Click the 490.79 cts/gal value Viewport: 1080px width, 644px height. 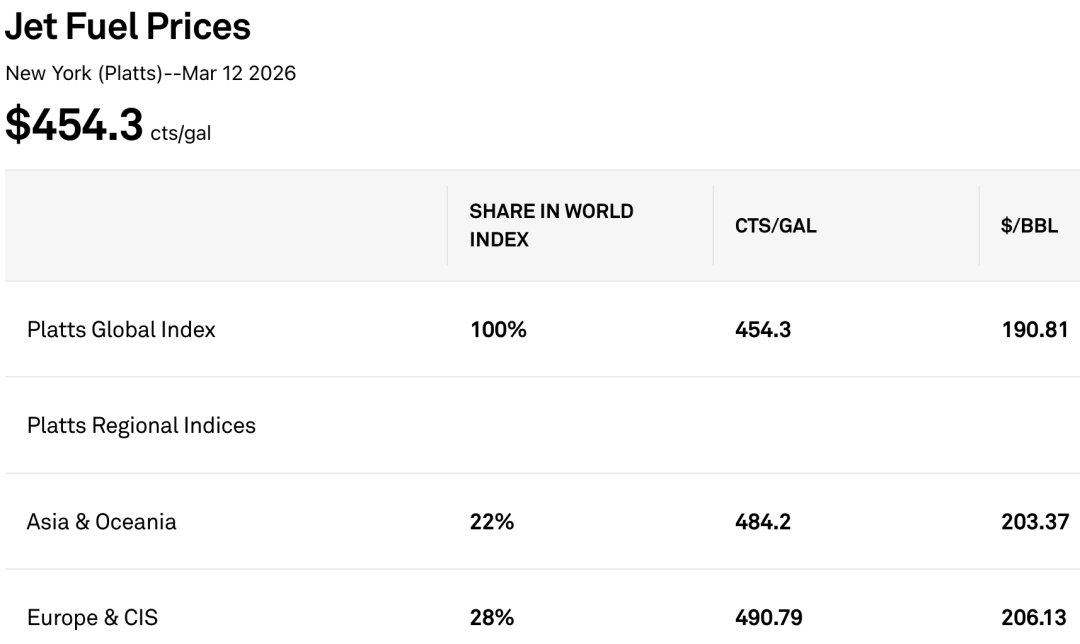768,618
